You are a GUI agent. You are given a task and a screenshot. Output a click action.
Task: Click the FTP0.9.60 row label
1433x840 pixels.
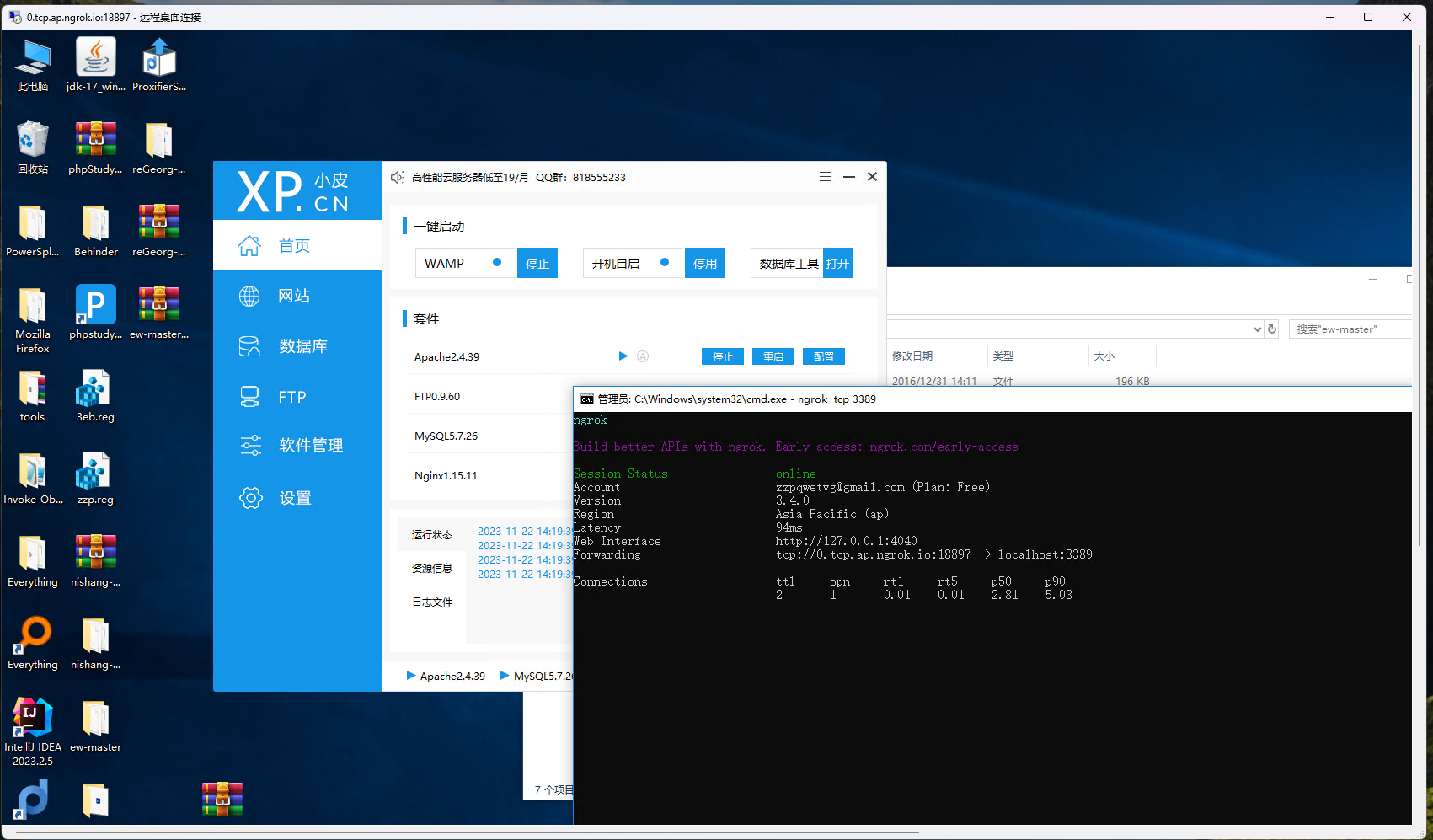(437, 396)
